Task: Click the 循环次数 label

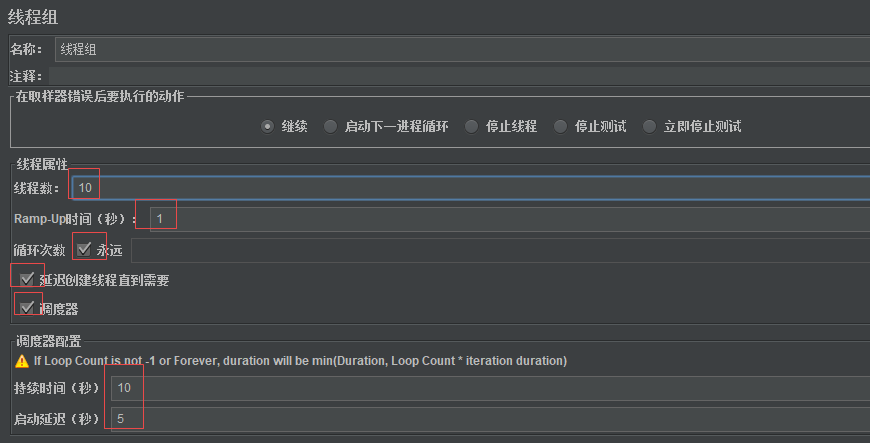Action: [39, 250]
